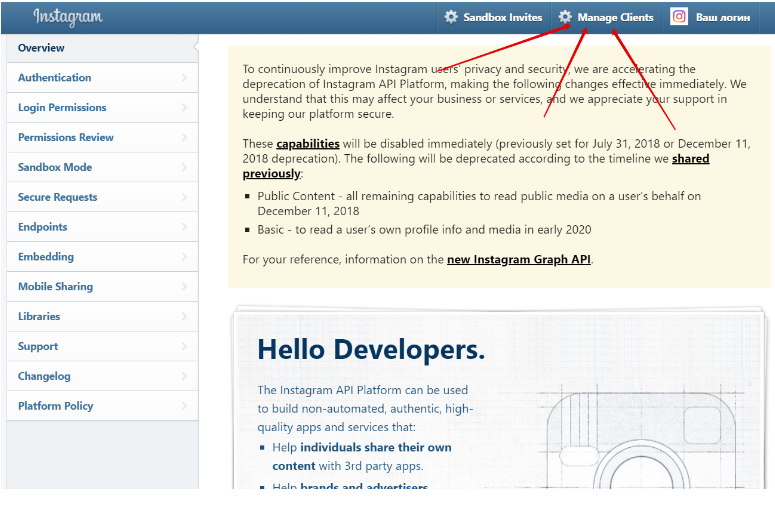This screenshot has height=506, width=775.
Task: Go to the Authentication section
Action: (x=103, y=78)
